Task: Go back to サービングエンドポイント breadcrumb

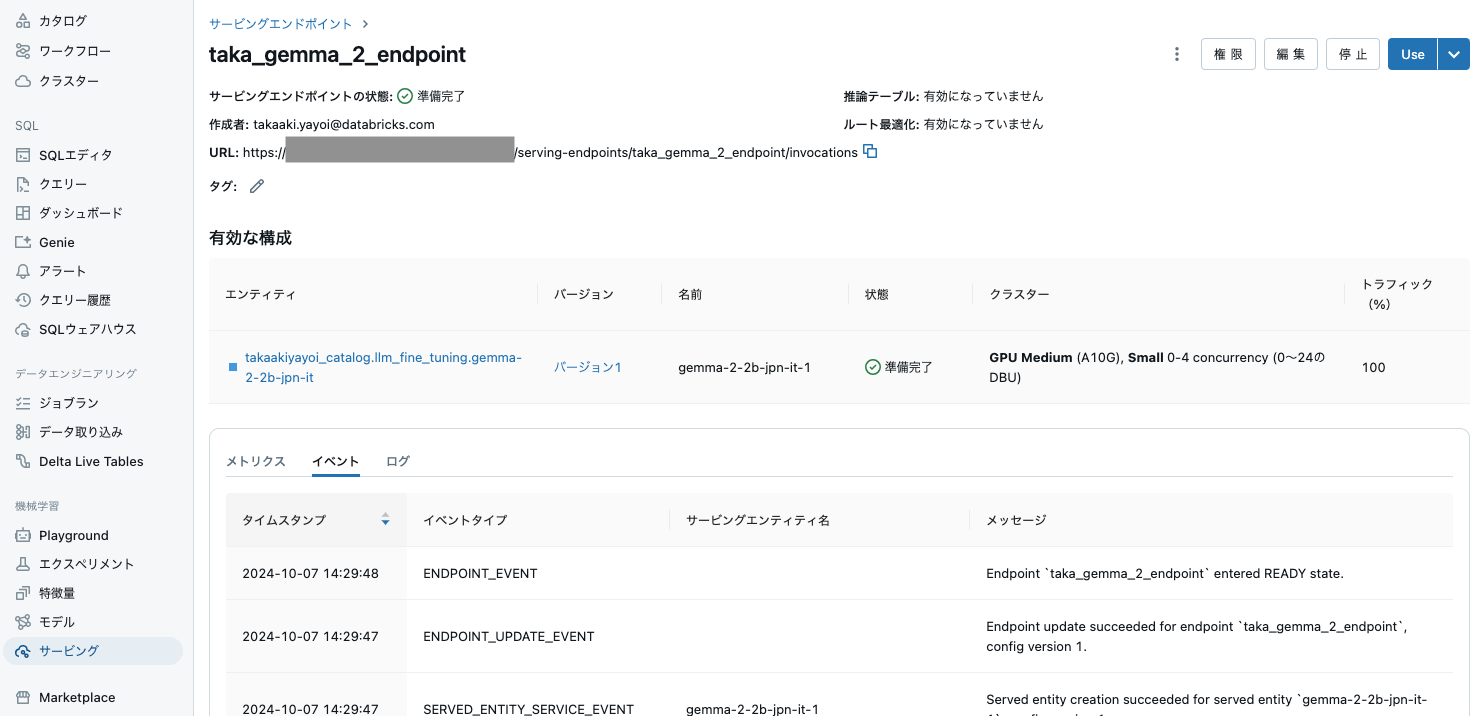Action: (x=280, y=23)
